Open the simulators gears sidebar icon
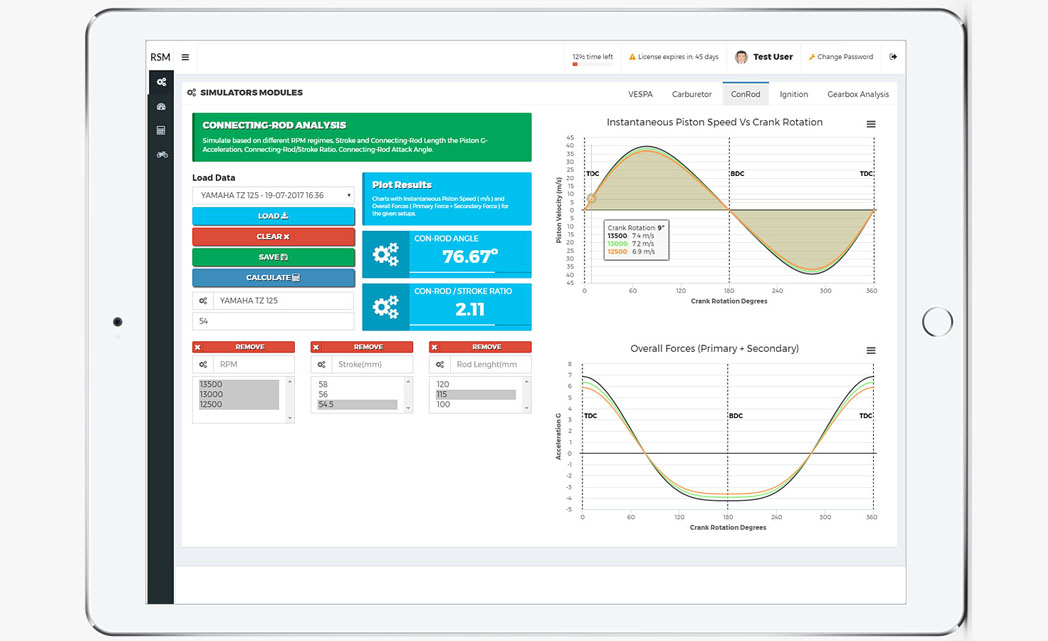Image resolution: width=1048 pixels, height=641 pixels. click(x=161, y=82)
